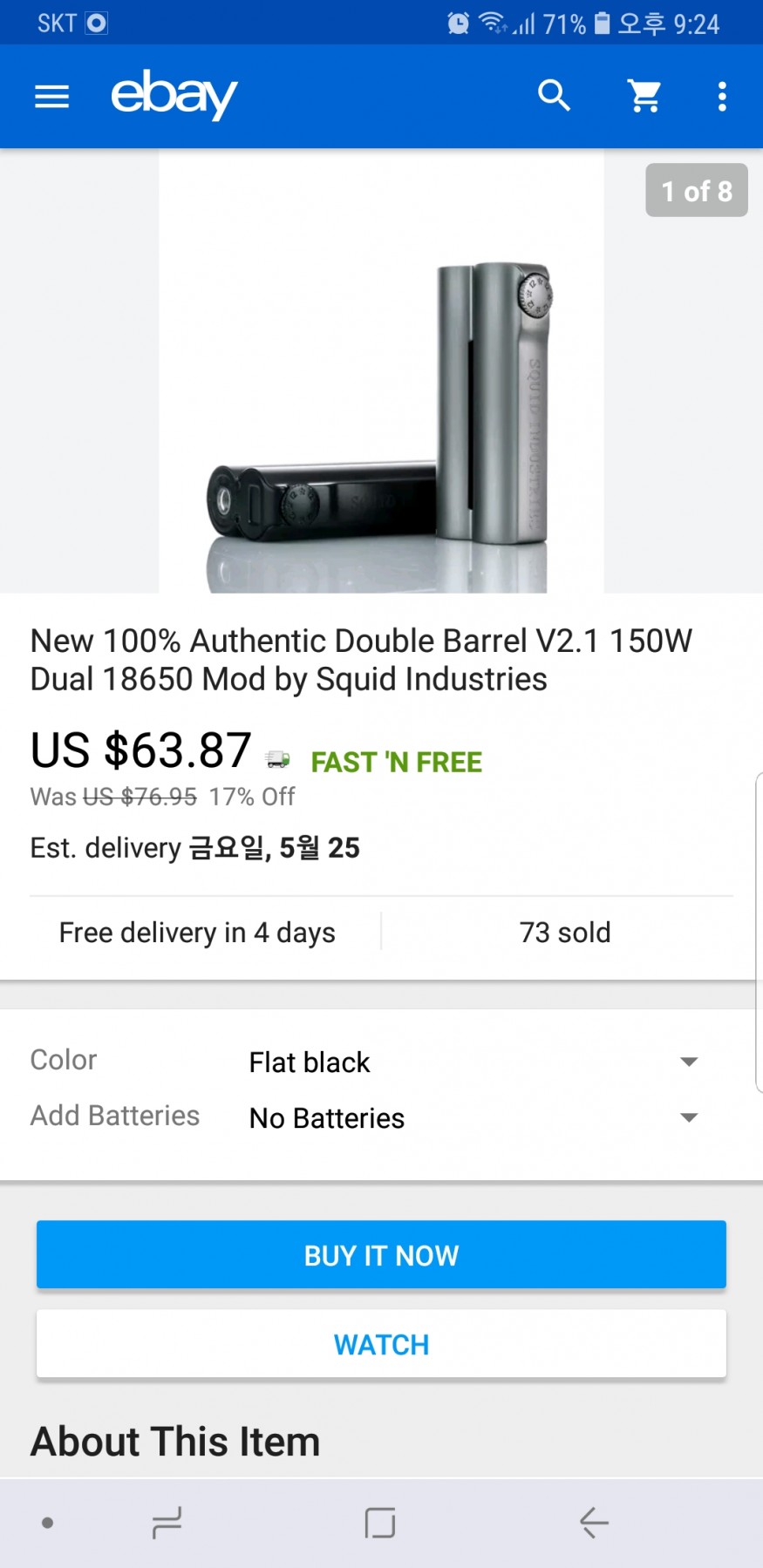Click the BUY IT NOW button

pyautogui.click(x=381, y=1255)
